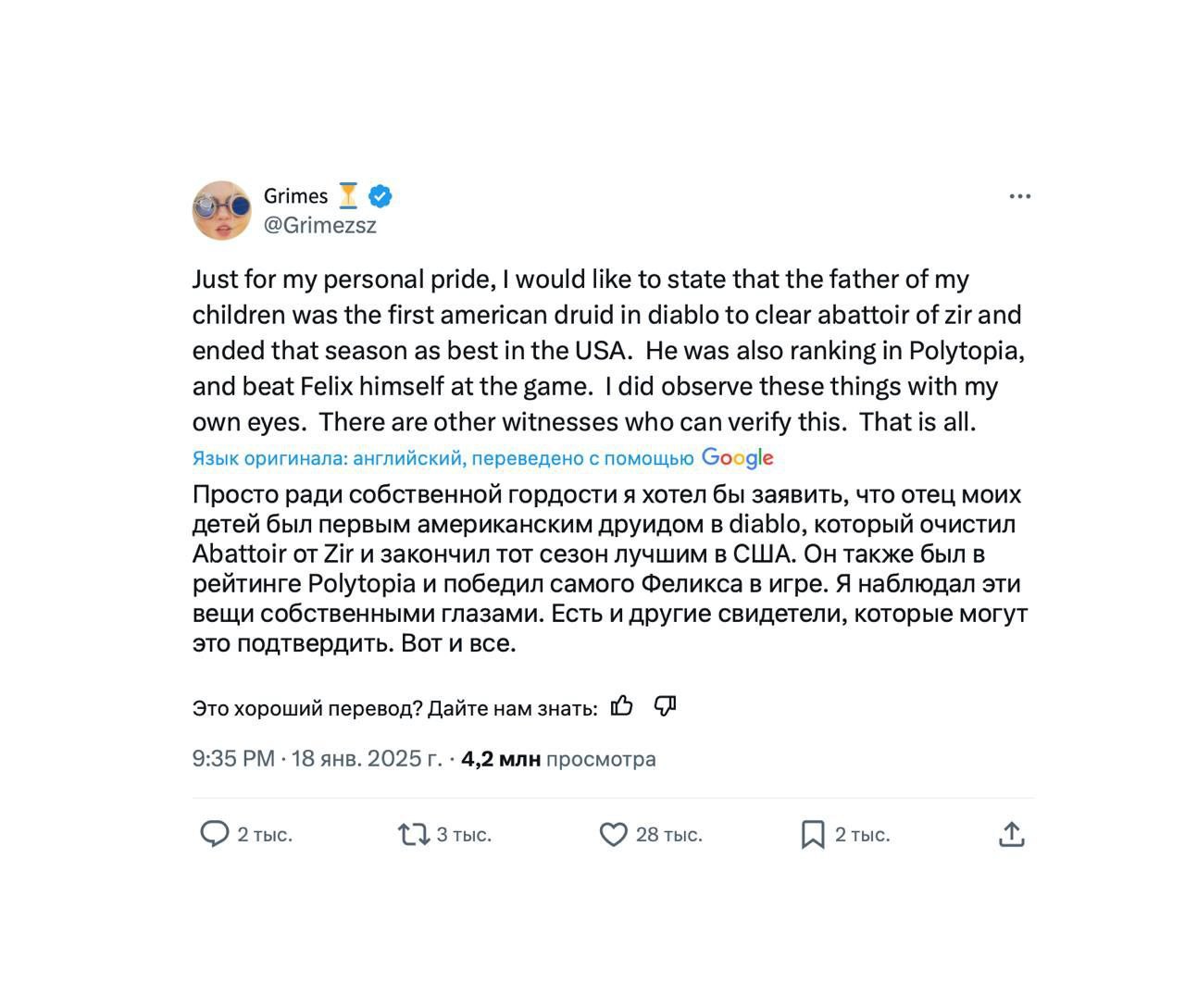Image resolution: width=1185 pixels, height=1008 pixels.
Task: Click the hourglass emoji beside the Grimes name
Action: (x=348, y=196)
